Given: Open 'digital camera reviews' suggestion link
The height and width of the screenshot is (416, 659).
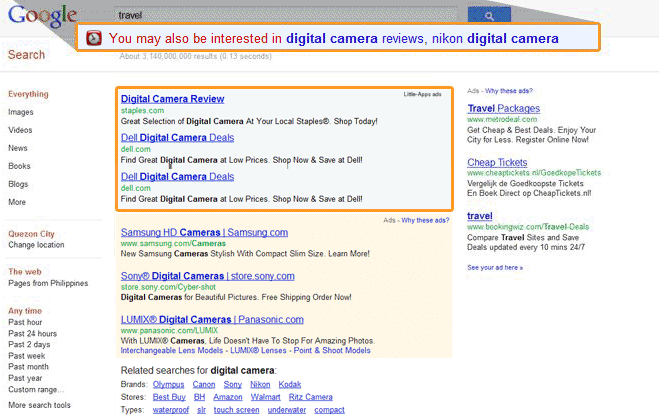Looking at the screenshot, I should coord(355,39).
